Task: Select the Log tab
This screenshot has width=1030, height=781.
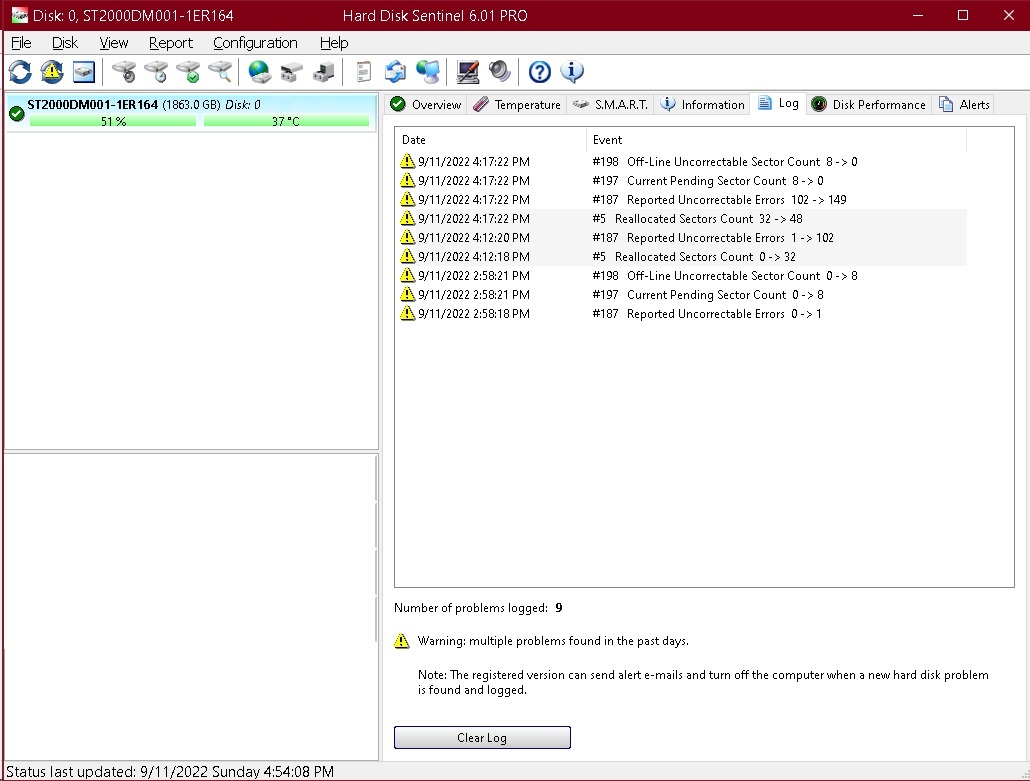Action: click(x=778, y=103)
